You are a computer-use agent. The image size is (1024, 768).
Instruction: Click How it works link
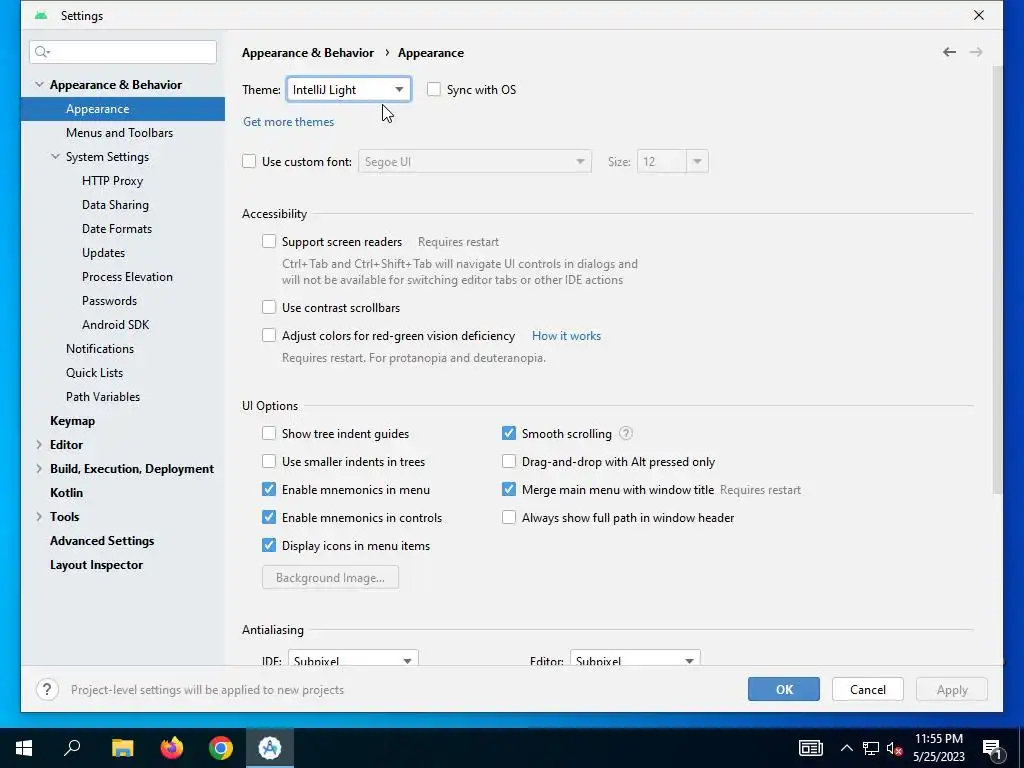pos(566,336)
